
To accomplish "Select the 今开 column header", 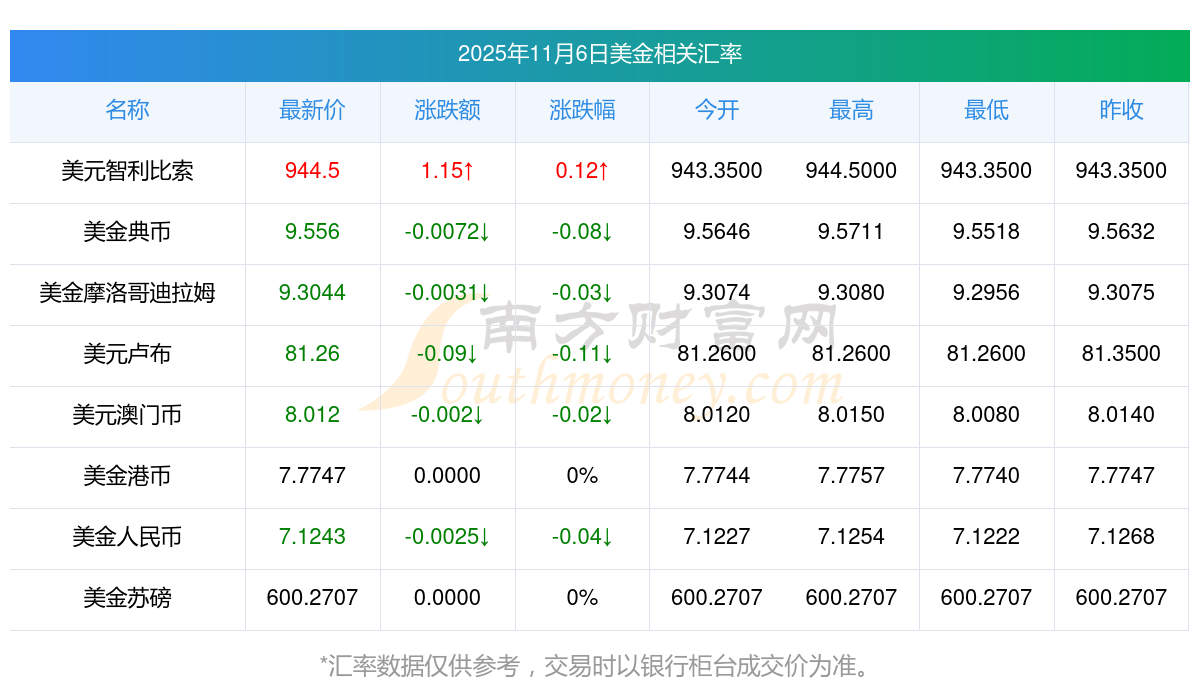I will (716, 111).
